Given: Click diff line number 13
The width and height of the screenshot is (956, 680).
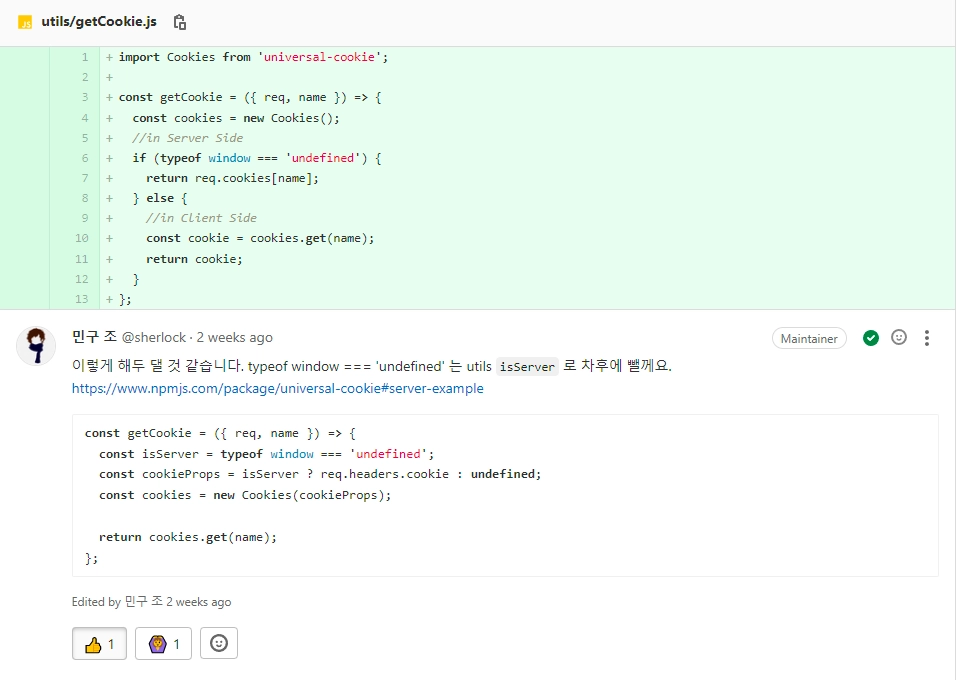Looking at the screenshot, I should click(82, 299).
